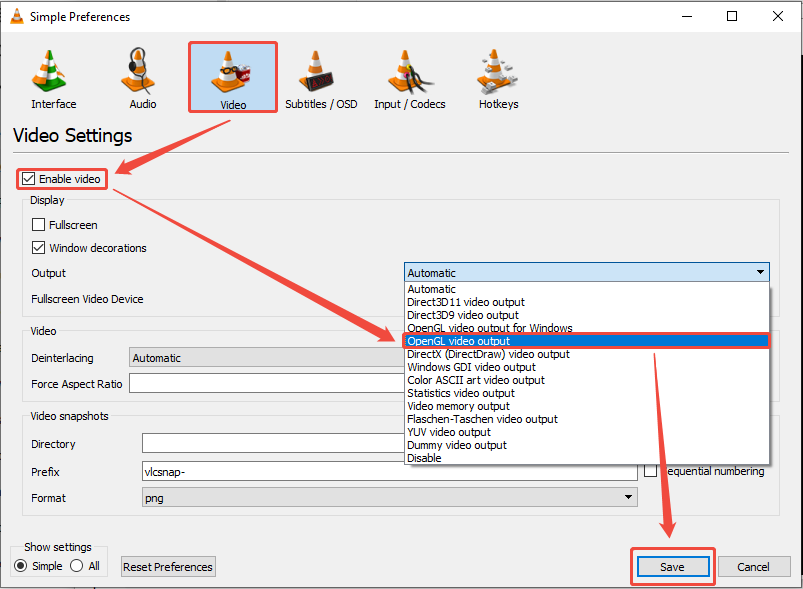Choose OpenGL video output for Windows
This screenshot has width=803, height=589.
click(587, 328)
